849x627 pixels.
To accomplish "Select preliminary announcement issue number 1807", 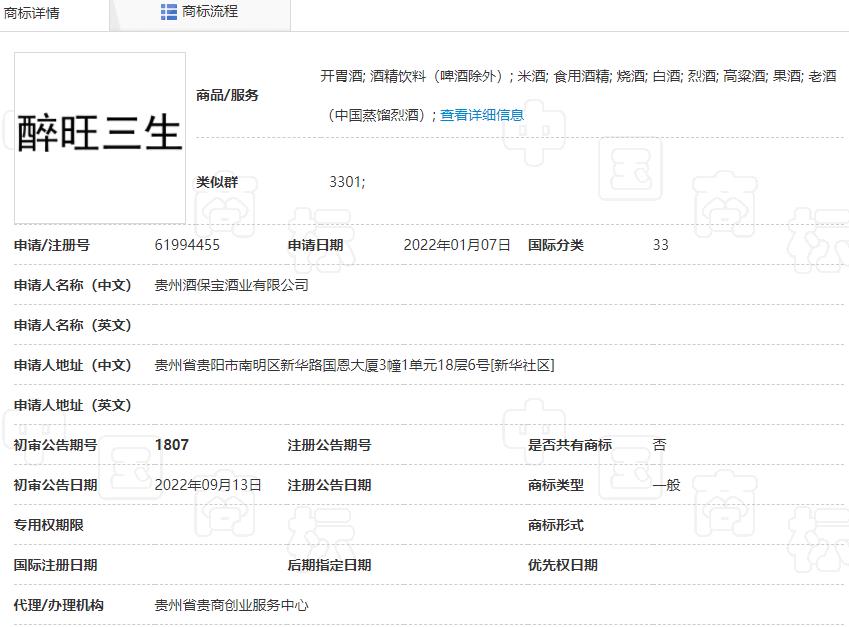I will 172,445.
